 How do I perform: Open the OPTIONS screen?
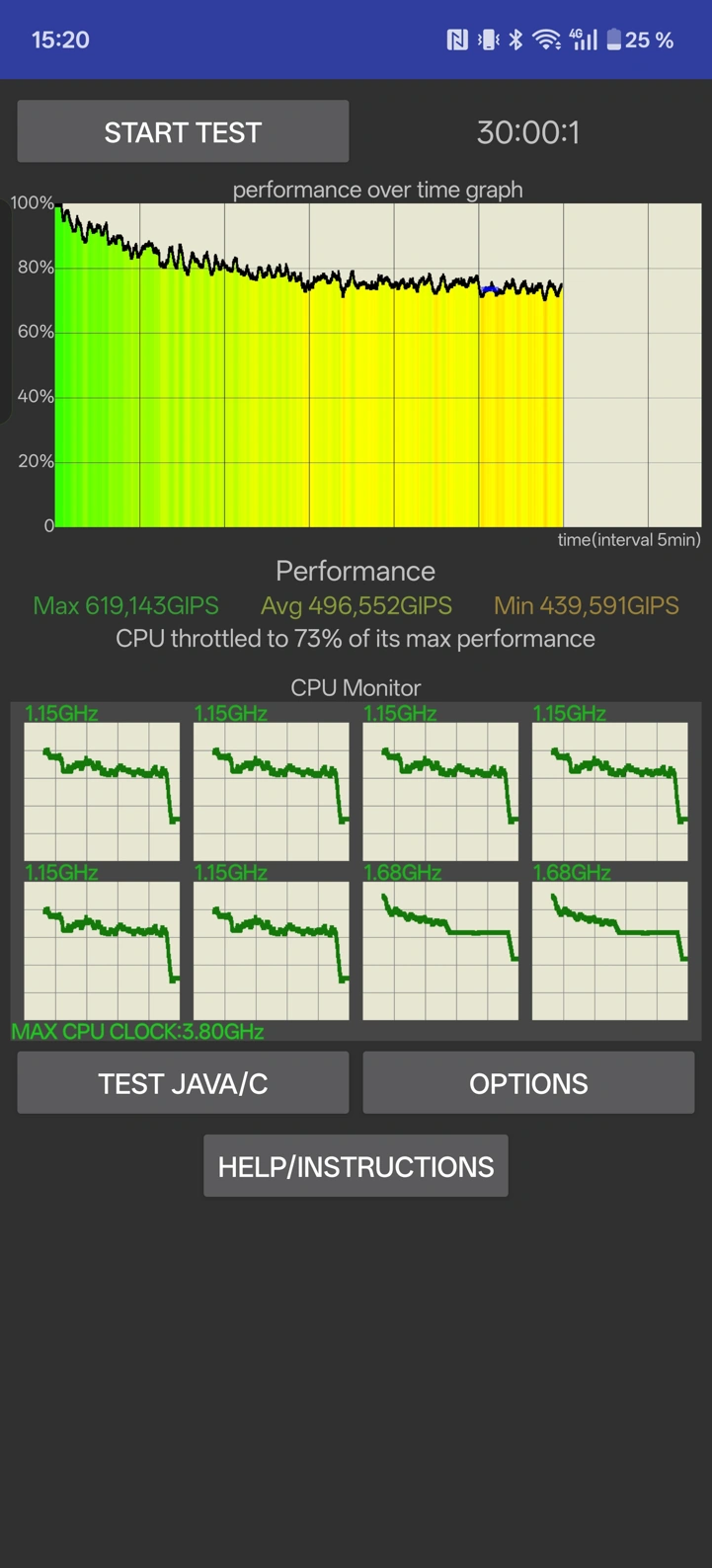(x=528, y=1083)
